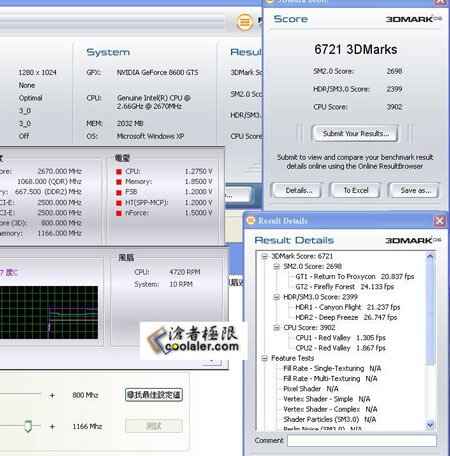
Task: Click the 1.2750 V CPU voltage value
Action: click(x=198, y=171)
